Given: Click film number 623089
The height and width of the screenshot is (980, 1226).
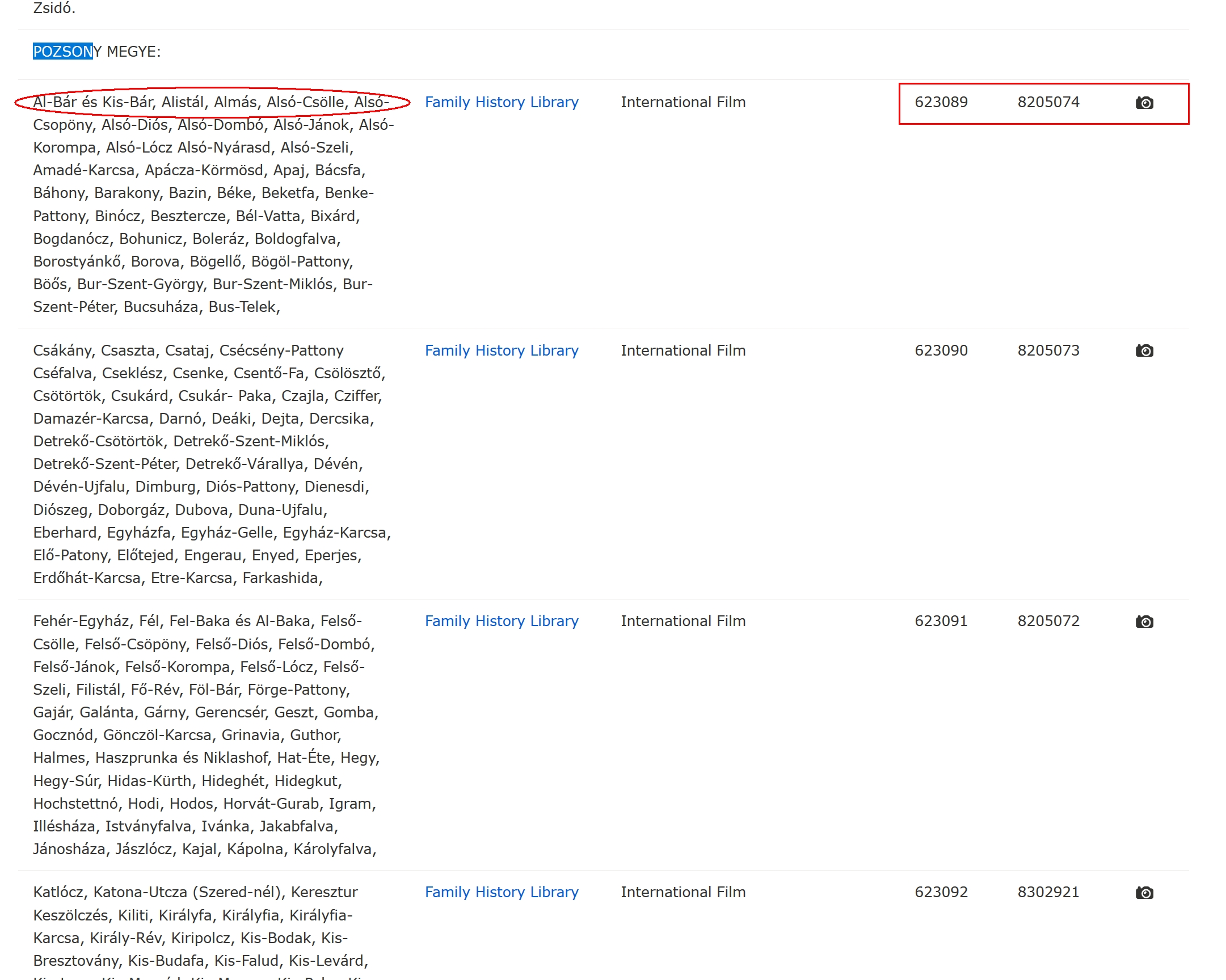Looking at the screenshot, I should coord(941,102).
